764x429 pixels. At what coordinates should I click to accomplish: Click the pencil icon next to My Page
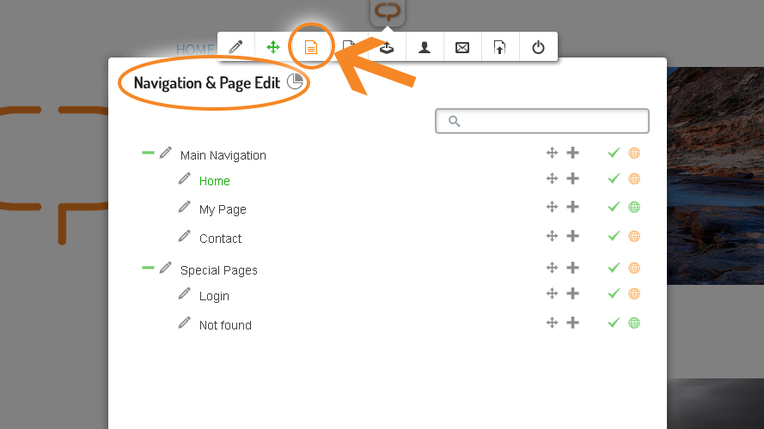coord(184,207)
